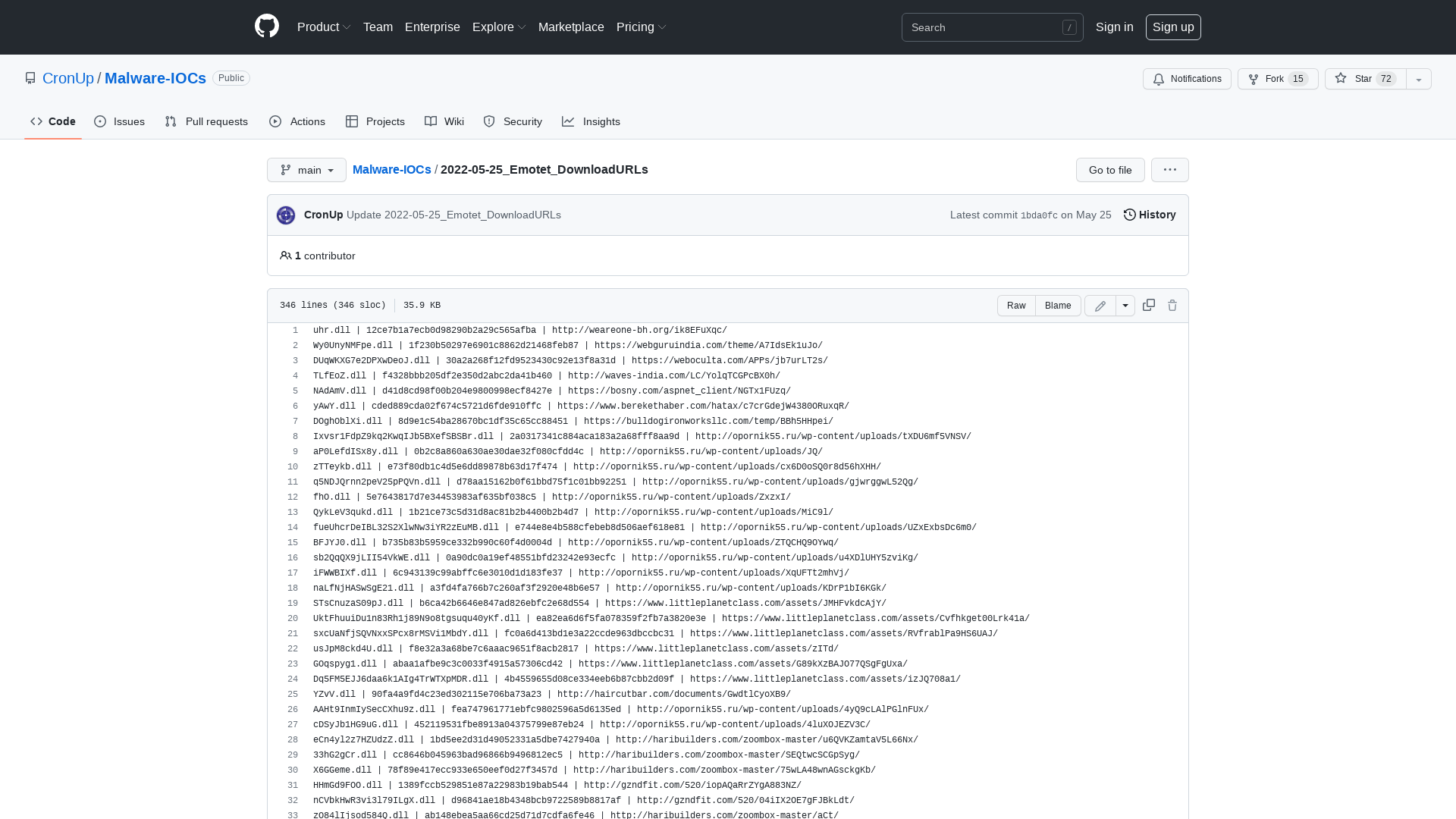Click the line starting with yAwY.dll

581,406
